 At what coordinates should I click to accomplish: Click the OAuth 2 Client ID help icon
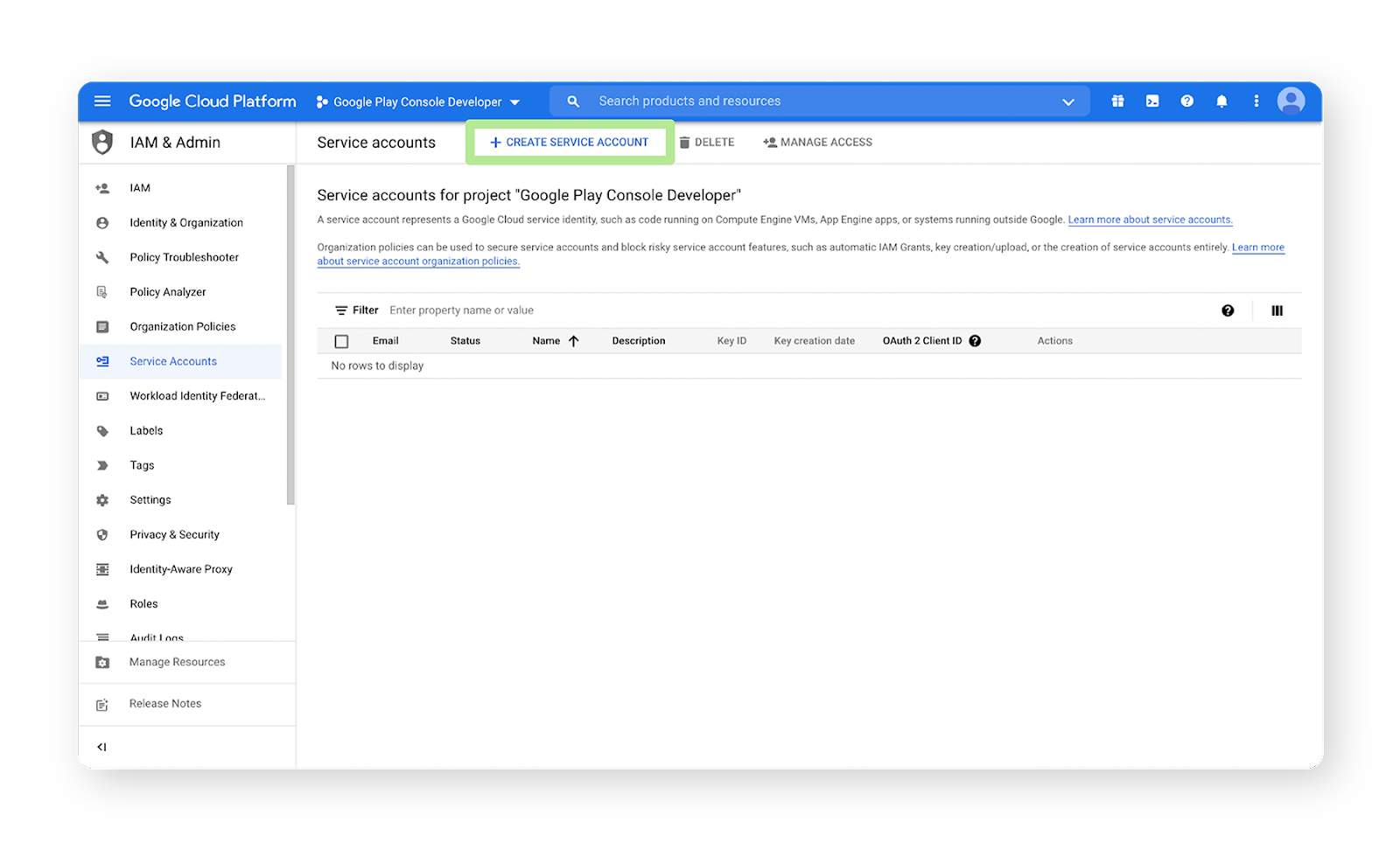[x=975, y=340]
